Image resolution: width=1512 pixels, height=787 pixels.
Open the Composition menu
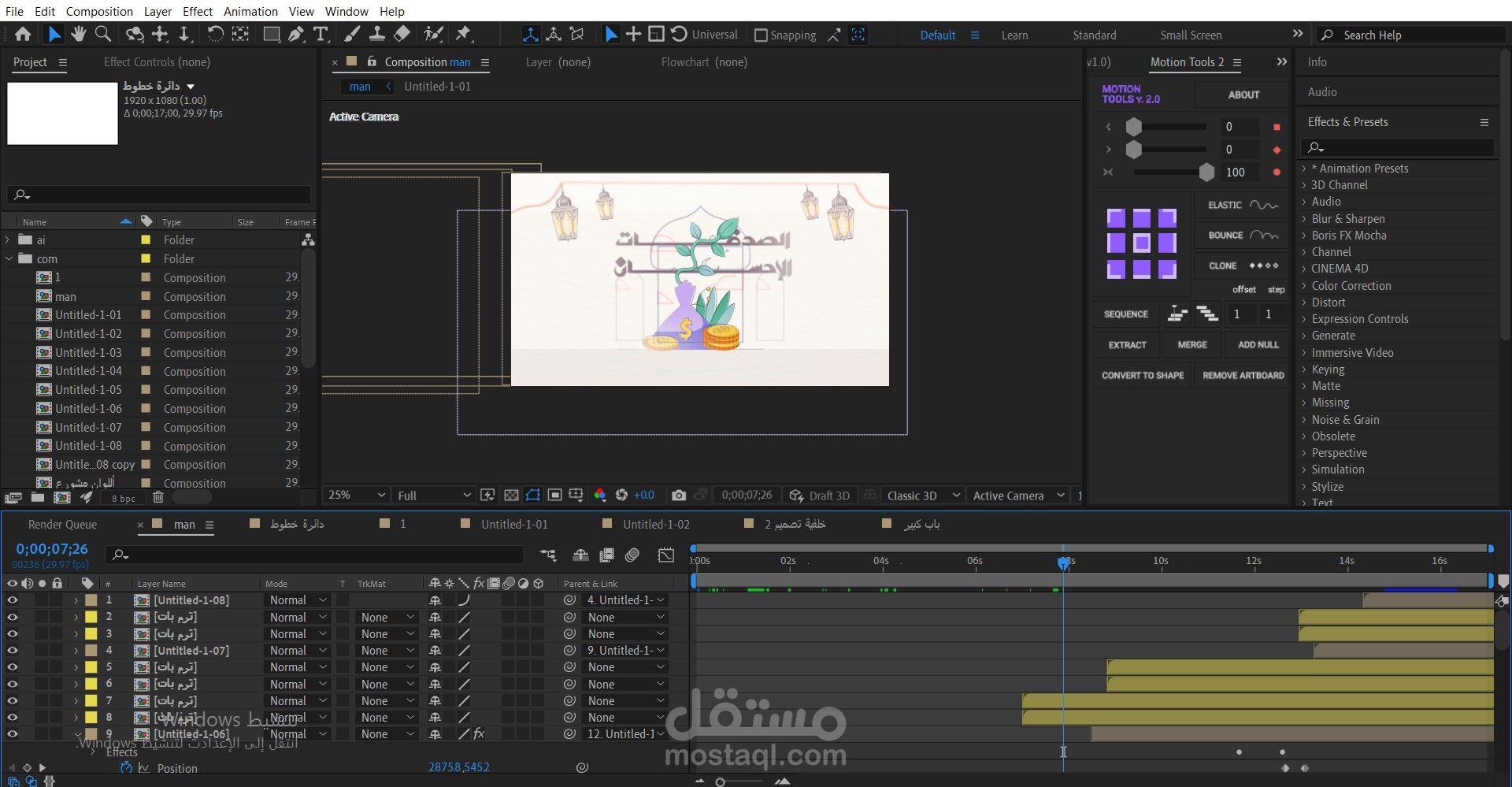pyautogui.click(x=99, y=11)
